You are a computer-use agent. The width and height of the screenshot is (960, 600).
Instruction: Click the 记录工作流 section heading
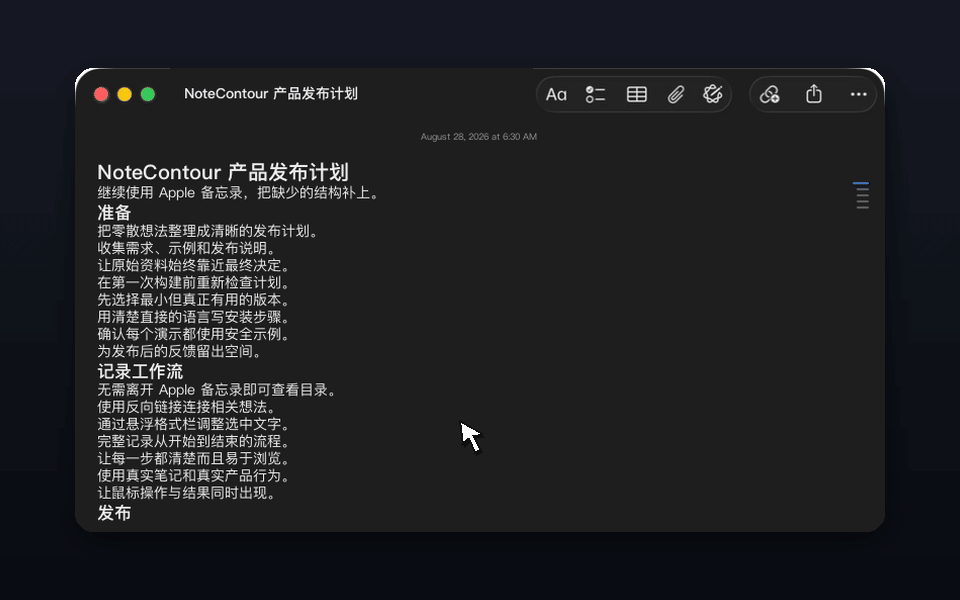point(140,371)
